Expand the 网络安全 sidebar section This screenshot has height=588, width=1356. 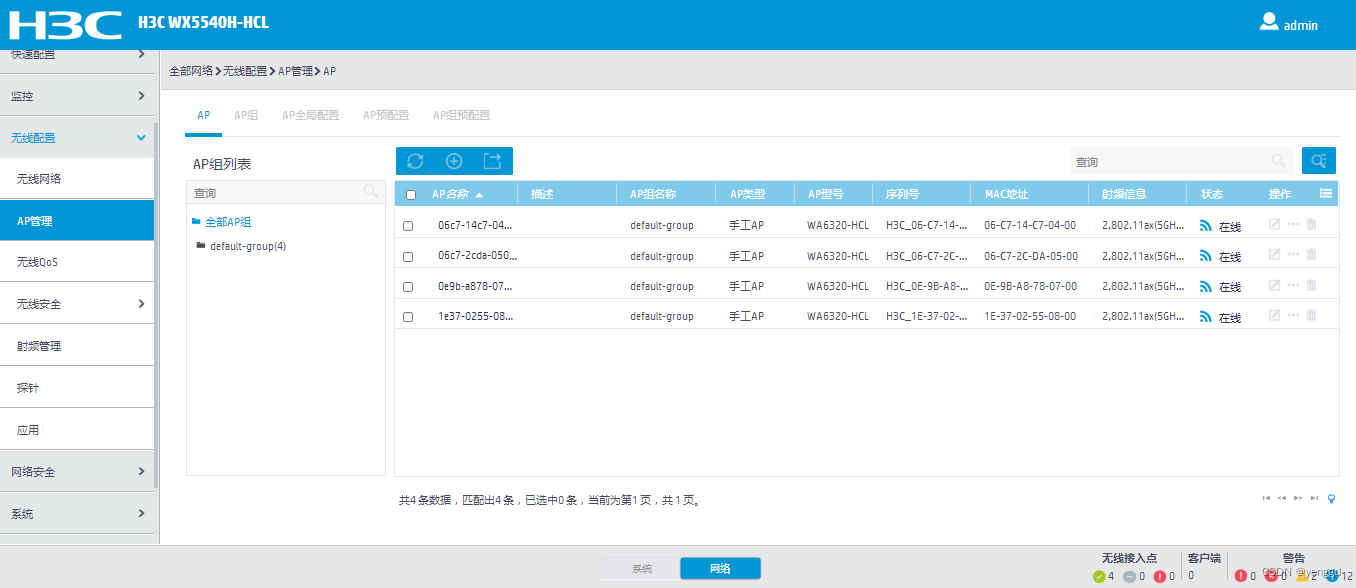point(70,470)
